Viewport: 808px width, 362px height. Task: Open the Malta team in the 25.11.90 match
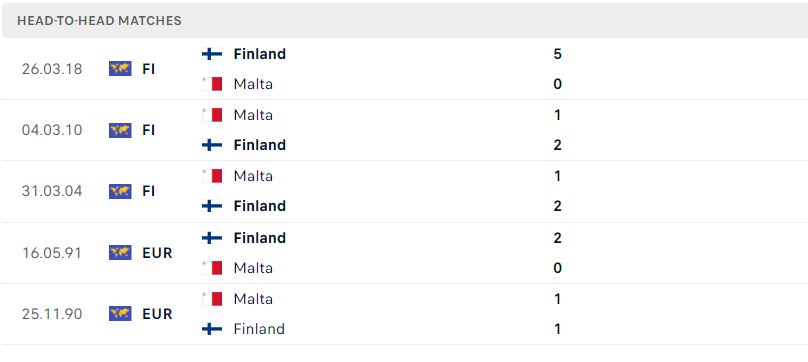click(253, 299)
